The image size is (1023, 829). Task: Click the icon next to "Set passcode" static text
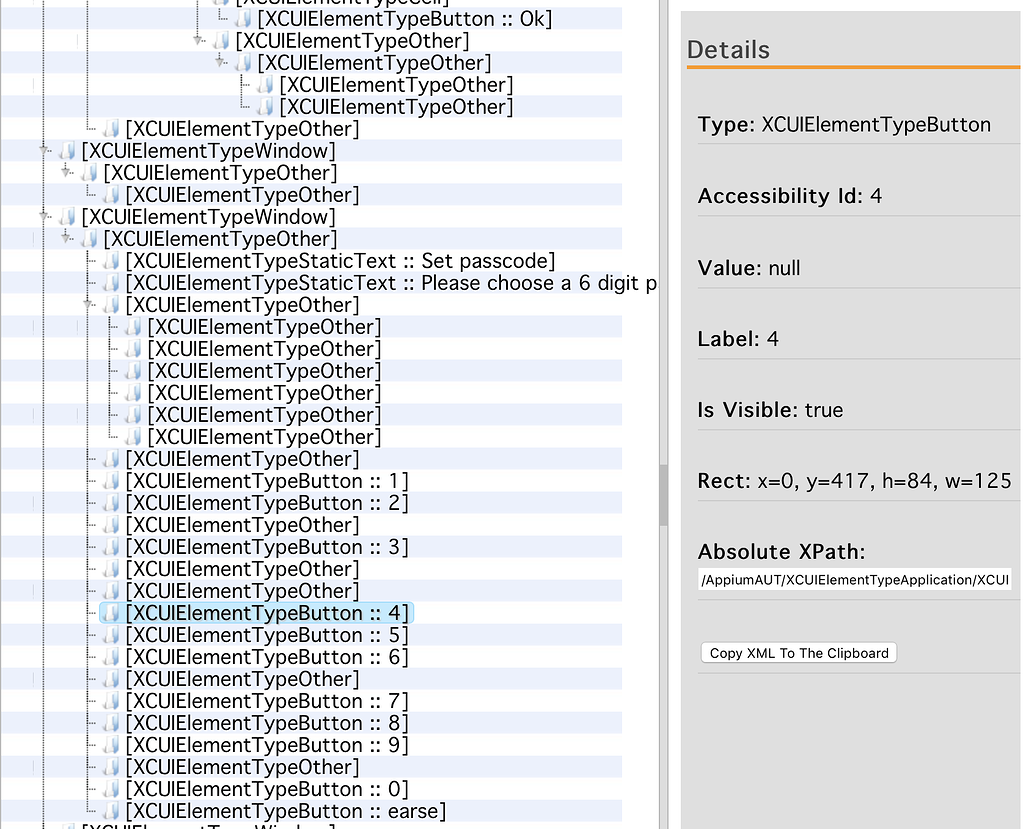click(111, 260)
